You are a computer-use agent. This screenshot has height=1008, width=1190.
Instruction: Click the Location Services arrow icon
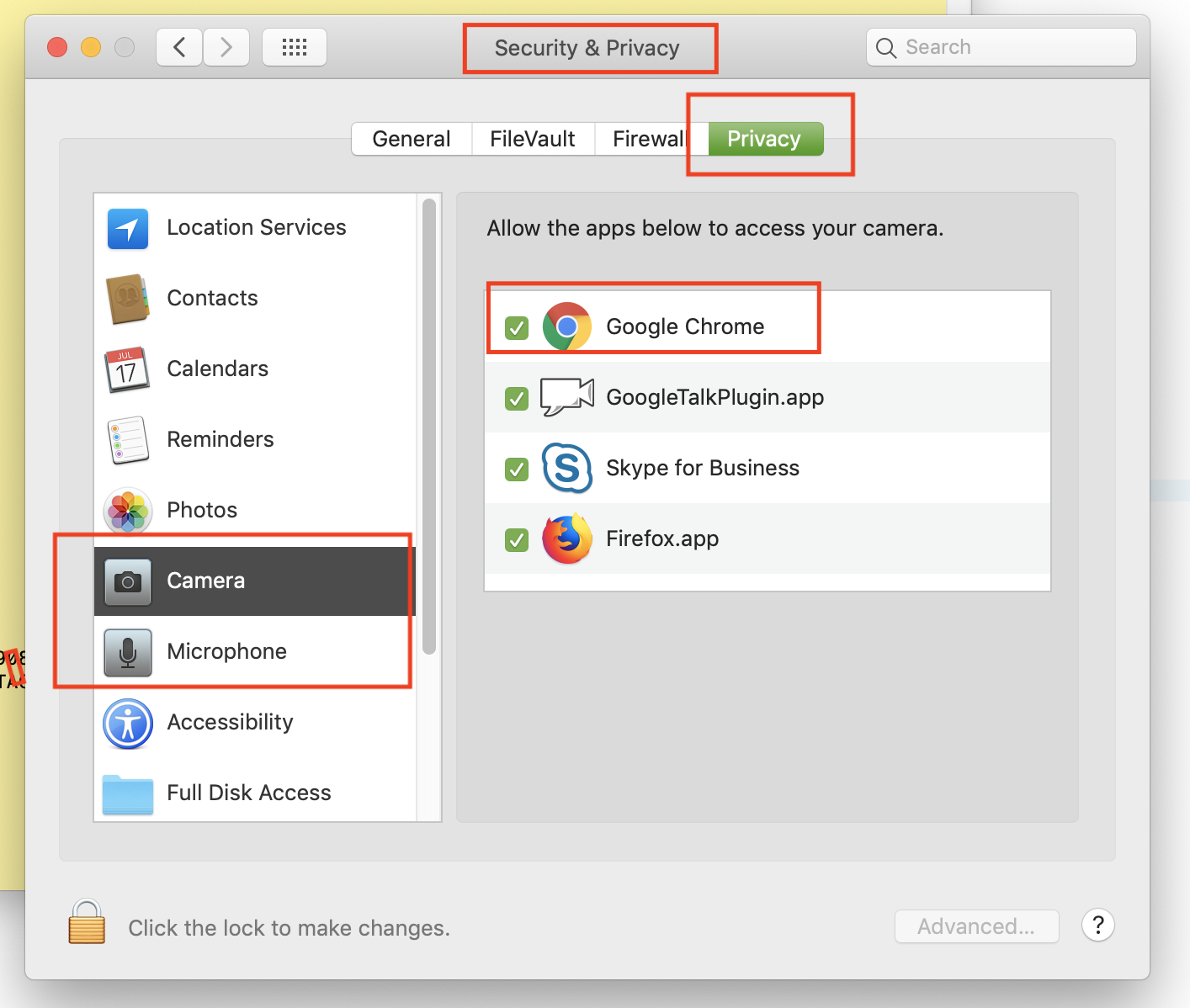click(x=128, y=228)
